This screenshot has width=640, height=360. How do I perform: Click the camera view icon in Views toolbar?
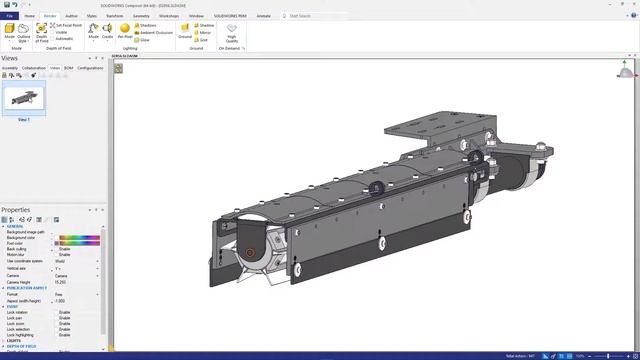click(x=34, y=75)
